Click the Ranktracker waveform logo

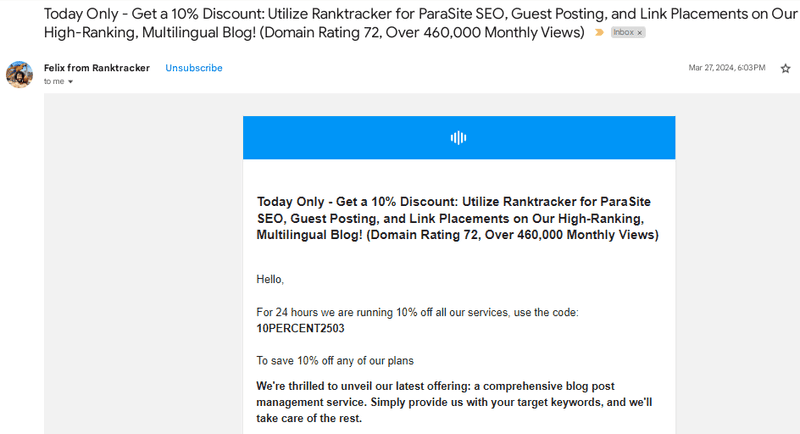coord(459,137)
